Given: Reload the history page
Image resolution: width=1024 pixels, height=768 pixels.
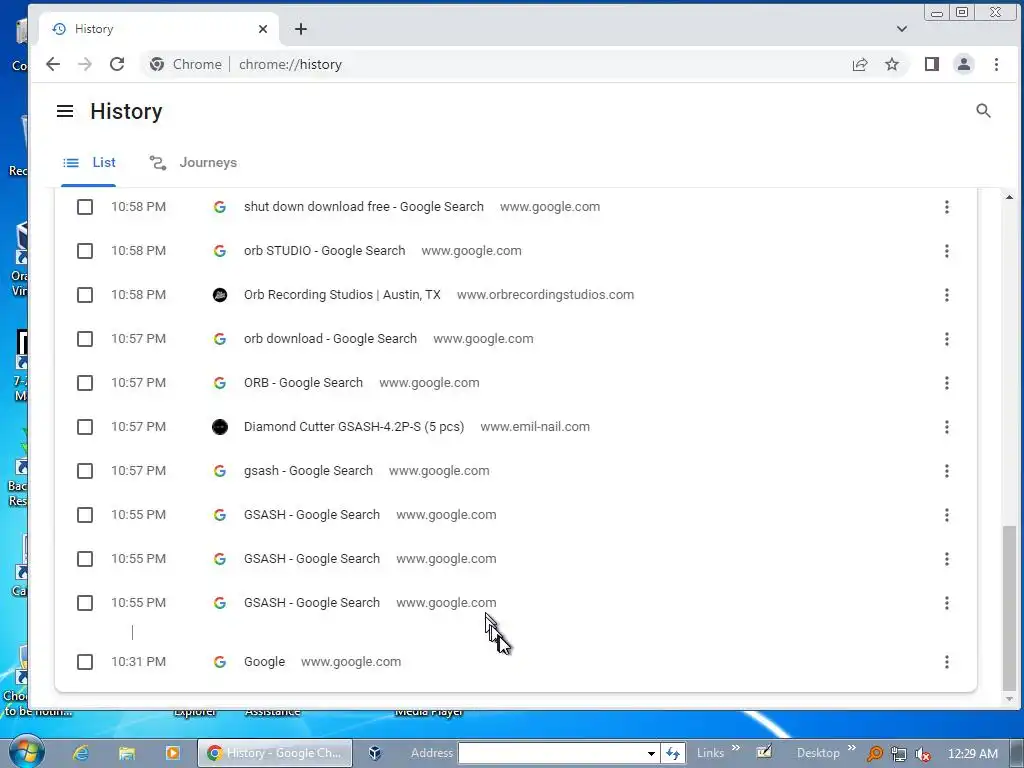Looking at the screenshot, I should pyautogui.click(x=117, y=64).
